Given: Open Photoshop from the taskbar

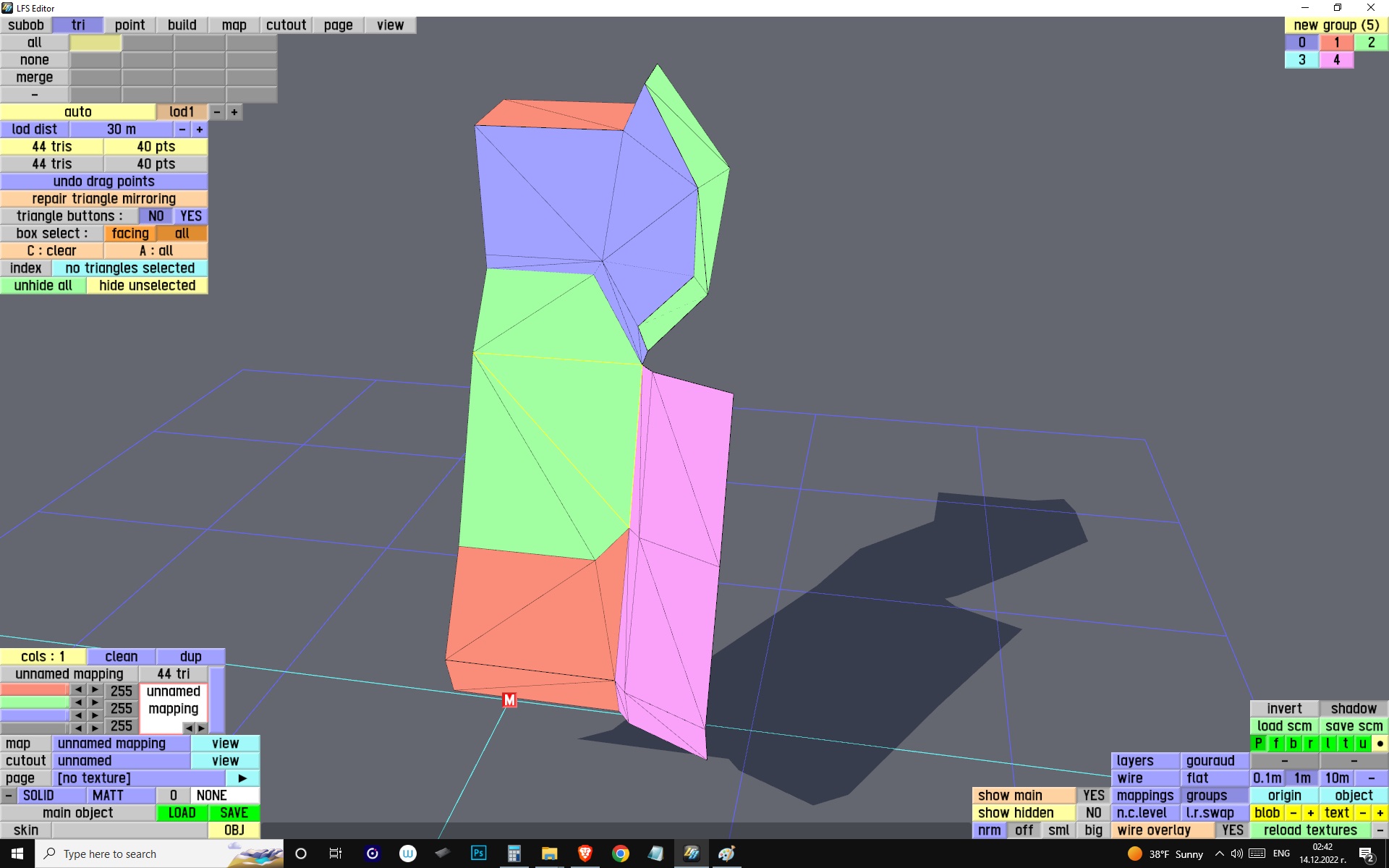Looking at the screenshot, I should tap(478, 854).
